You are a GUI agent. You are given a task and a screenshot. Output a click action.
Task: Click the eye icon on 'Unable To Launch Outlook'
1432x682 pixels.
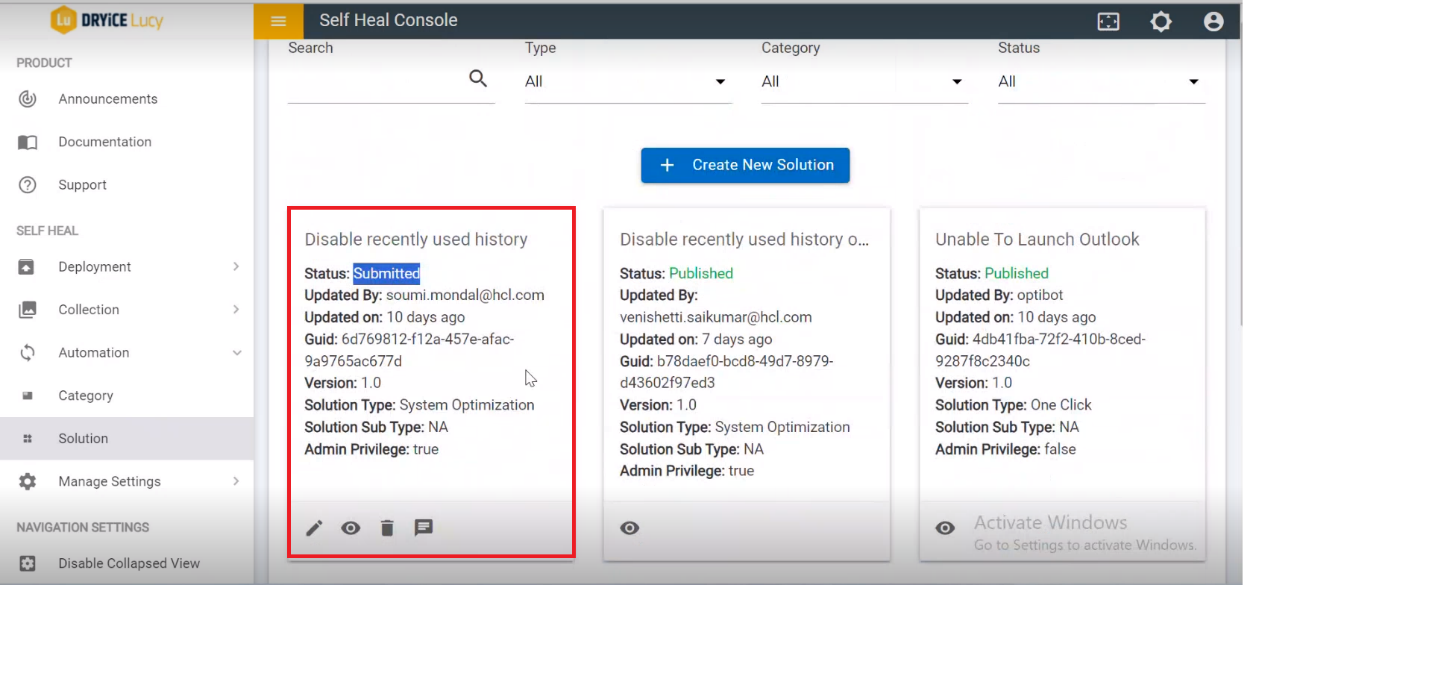[x=944, y=528]
